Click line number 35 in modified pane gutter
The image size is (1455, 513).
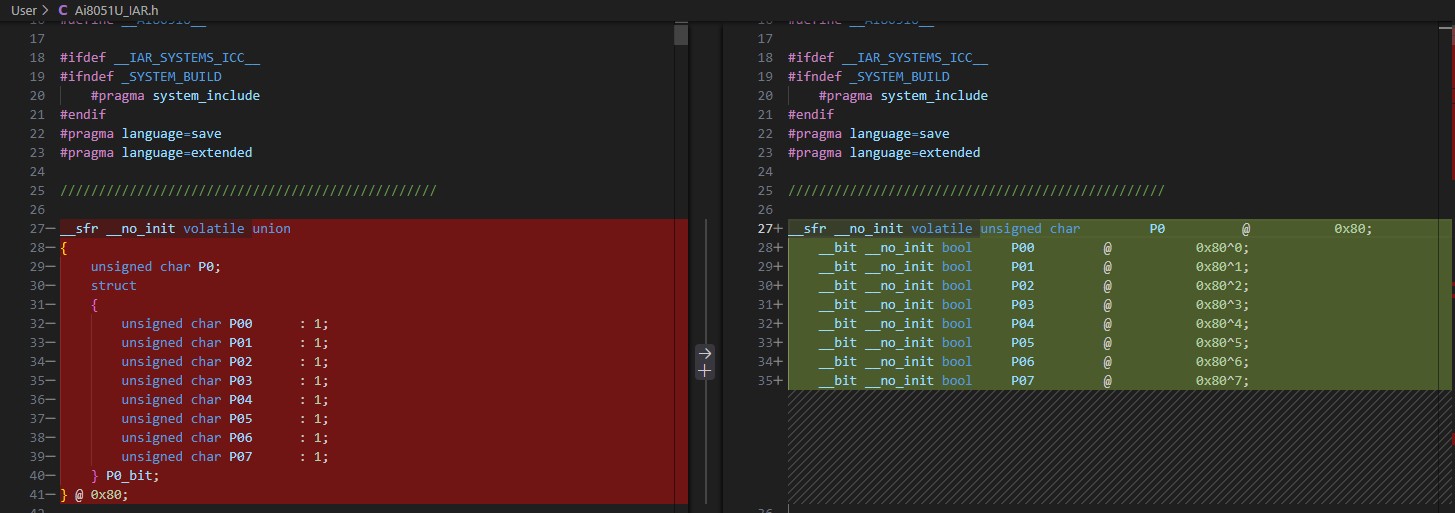click(x=765, y=381)
